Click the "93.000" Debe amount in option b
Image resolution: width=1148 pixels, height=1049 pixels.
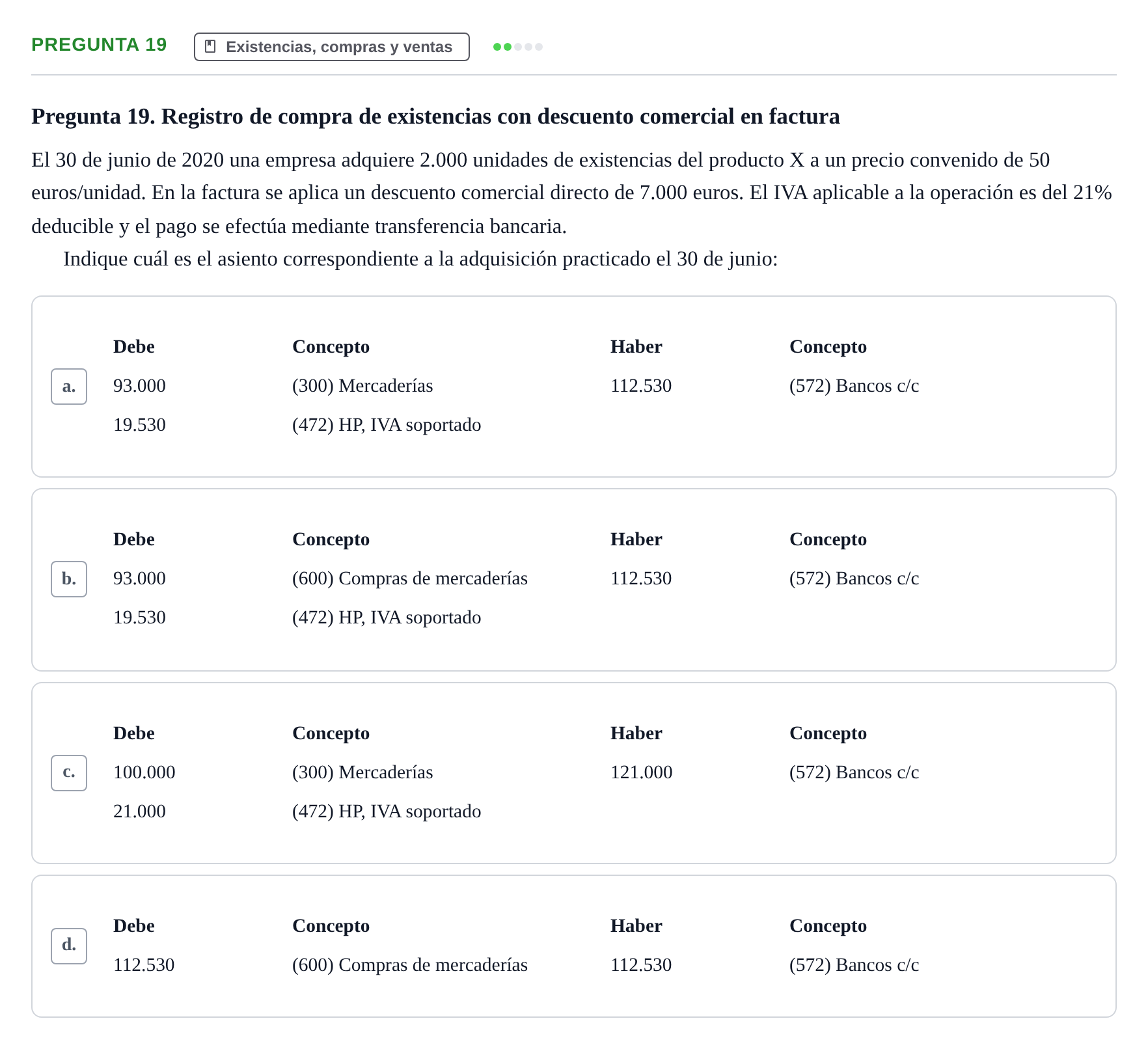139,579
